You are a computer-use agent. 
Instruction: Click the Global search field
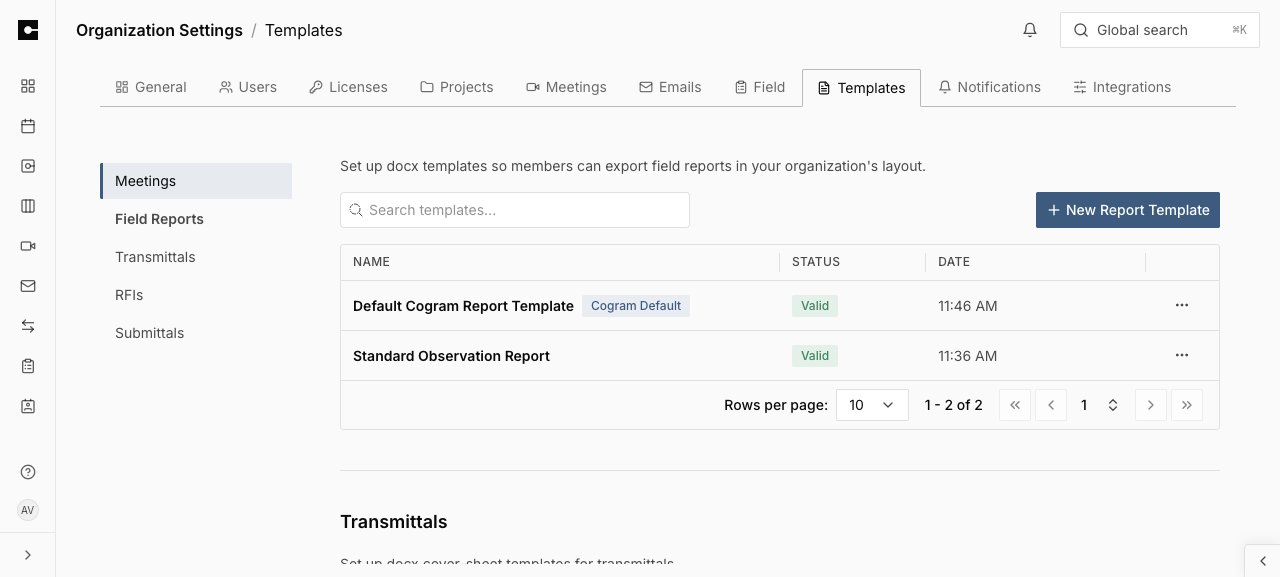1160,30
